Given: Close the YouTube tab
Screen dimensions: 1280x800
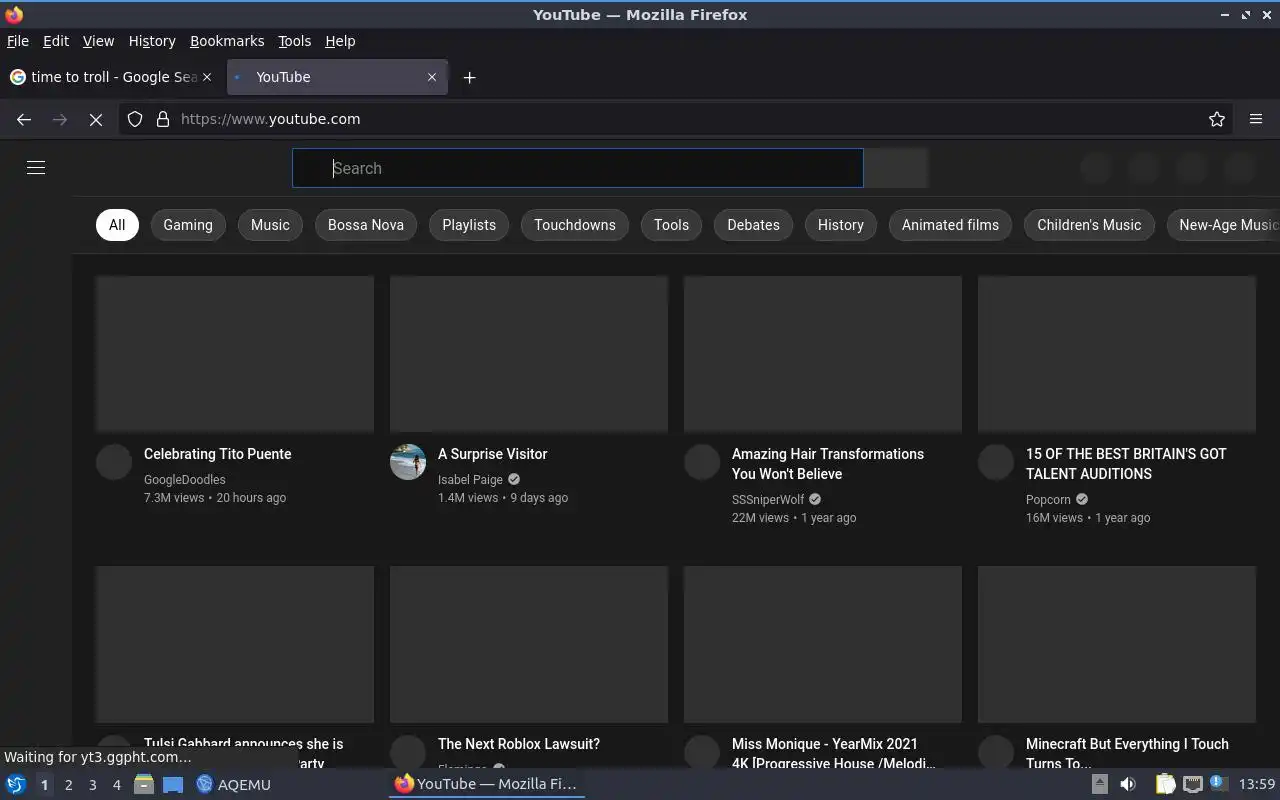Looking at the screenshot, I should 432,77.
